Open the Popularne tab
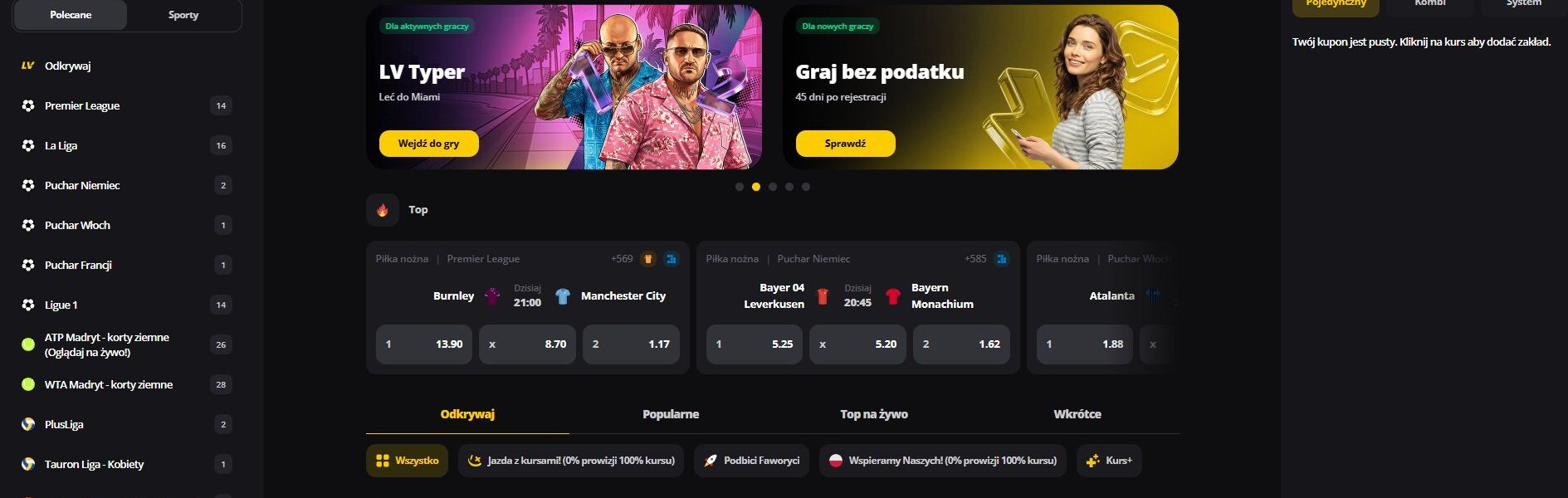Viewport: 1568px width, 498px height. coord(671,414)
